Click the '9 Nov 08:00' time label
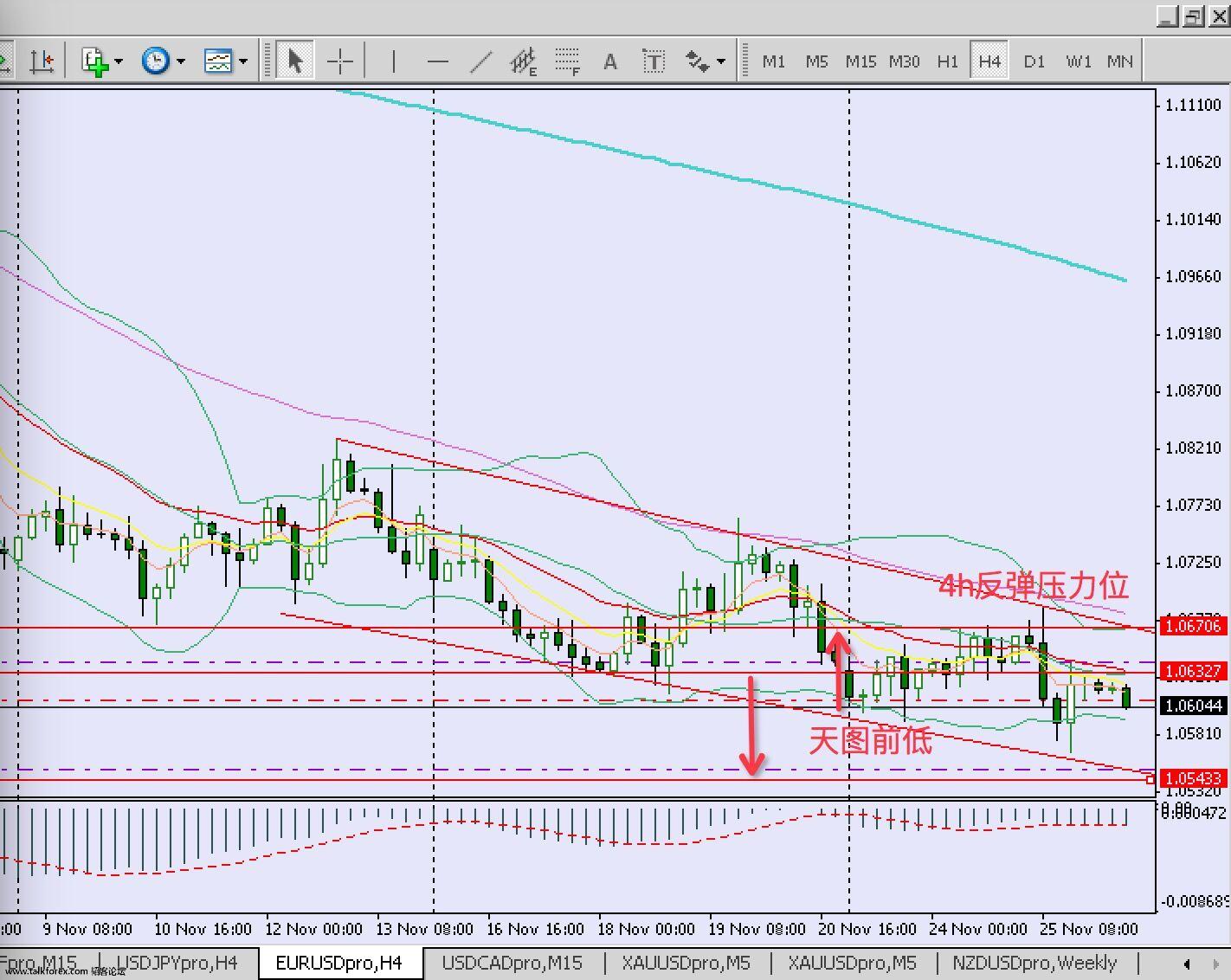Image resolution: width=1231 pixels, height=980 pixels. click(87, 929)
